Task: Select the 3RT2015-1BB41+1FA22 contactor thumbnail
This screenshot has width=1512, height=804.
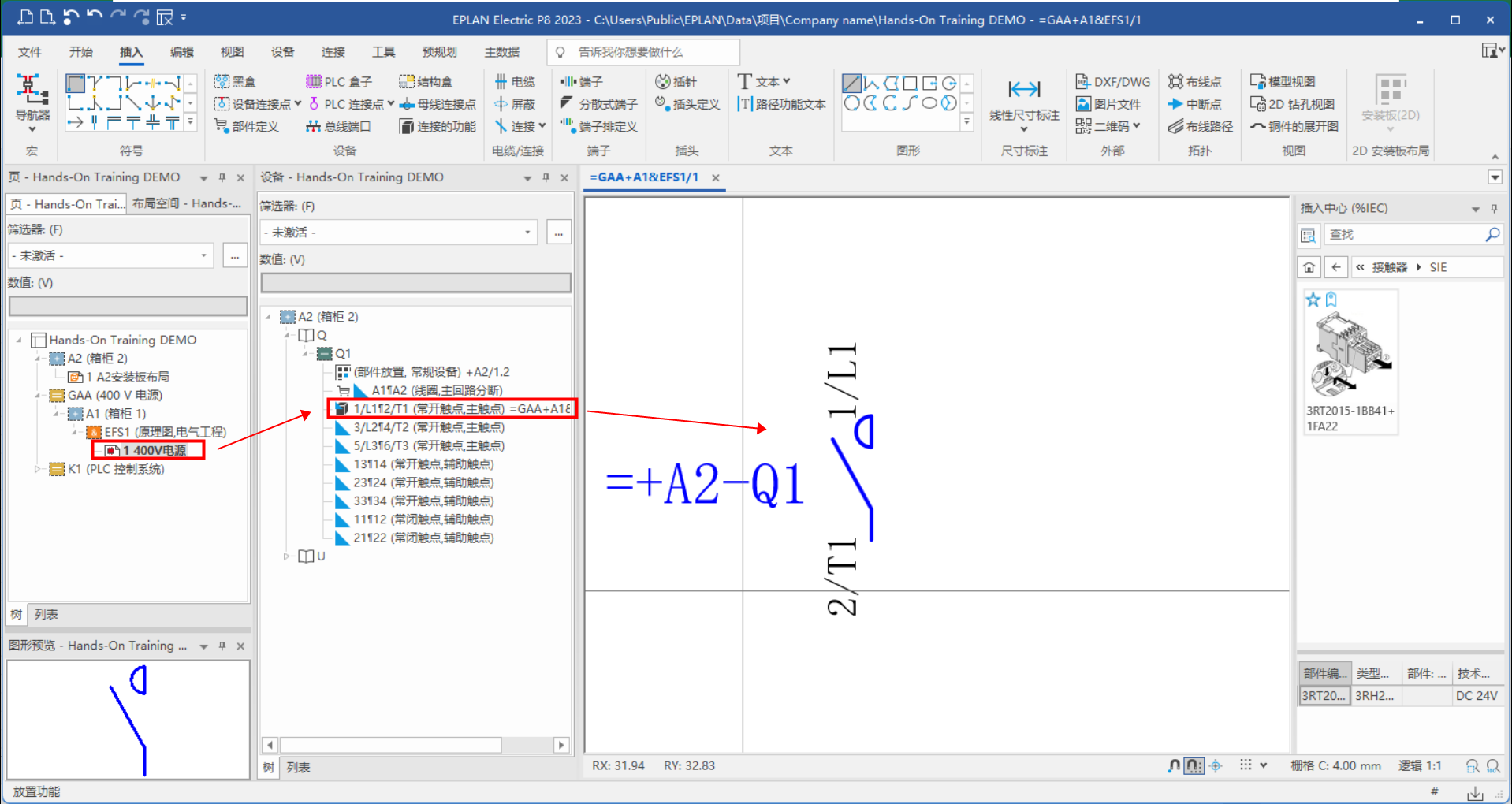Action: click(1351, 362)
